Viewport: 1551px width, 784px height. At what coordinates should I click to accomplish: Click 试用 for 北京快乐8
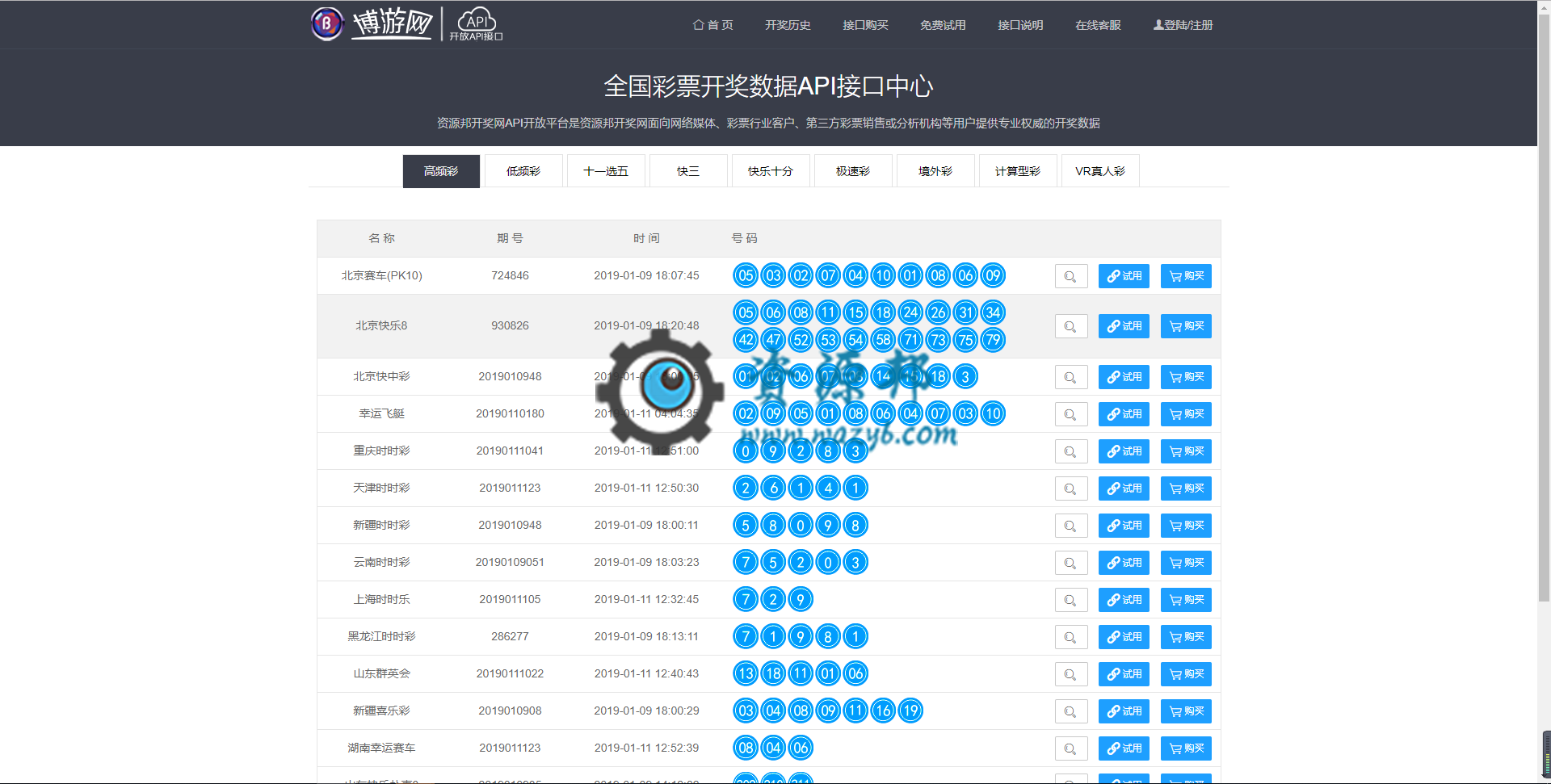point(1124,326)
